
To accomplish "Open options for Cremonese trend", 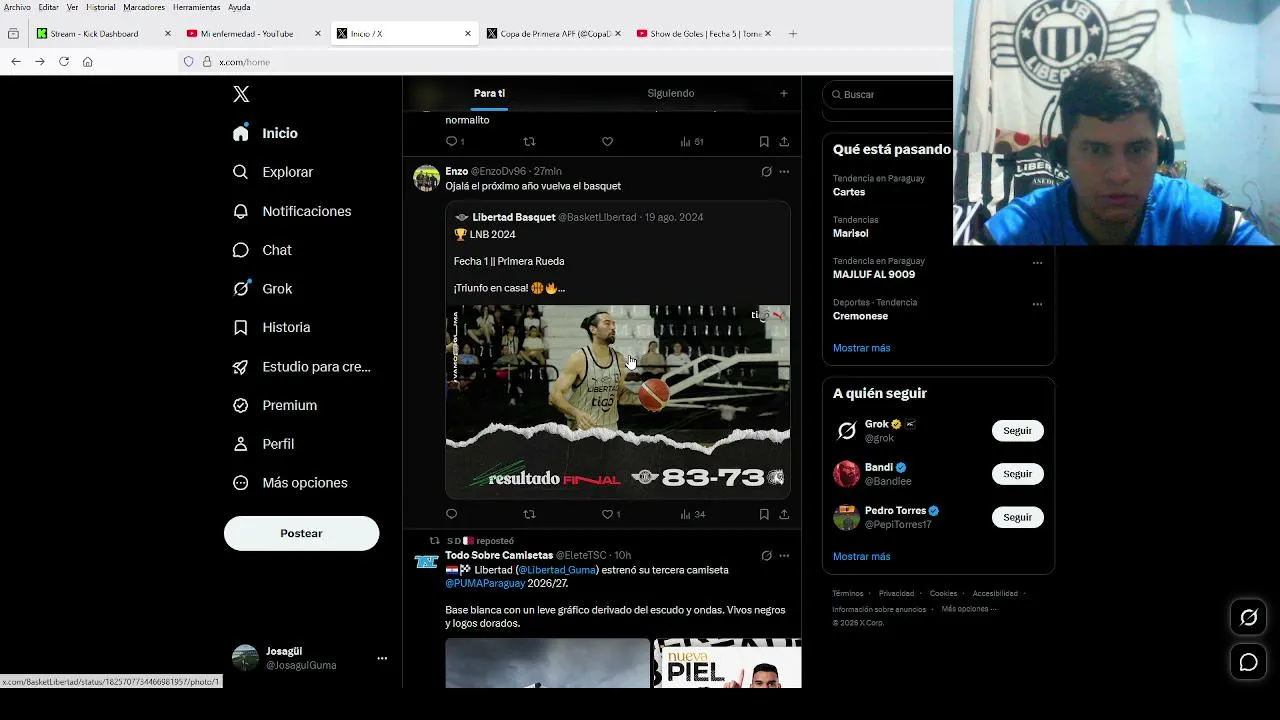I will coord(1037,304).
